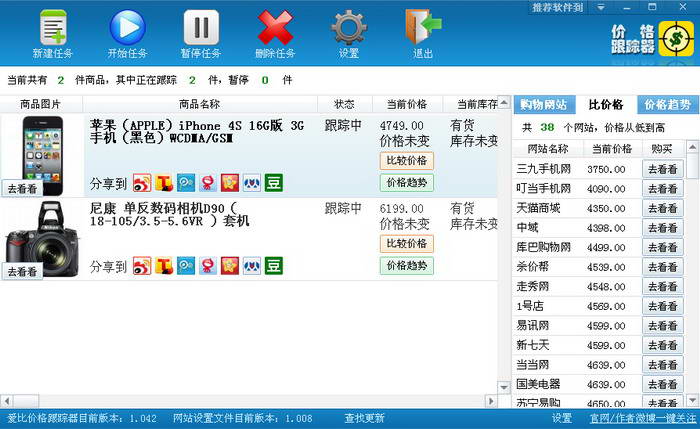Pause tasks with the 暂停任务 icon
Screen dimensions: 700x429
coord(201,28)
